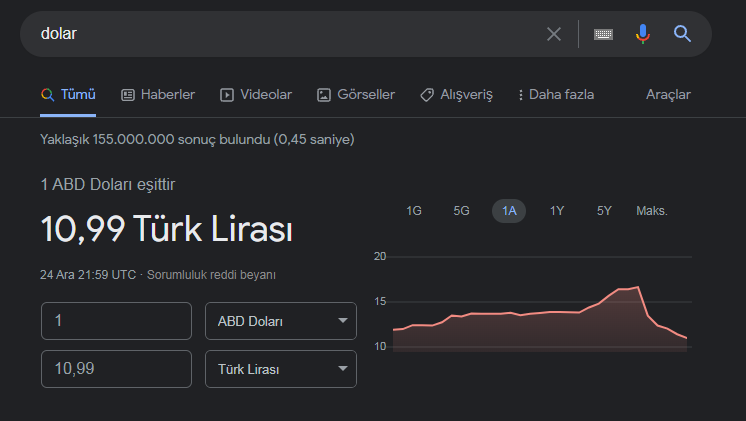This screenshot has height=421, width=746.
Task: Click the chart y-axis label 15
Action: [x=380, y=301]
